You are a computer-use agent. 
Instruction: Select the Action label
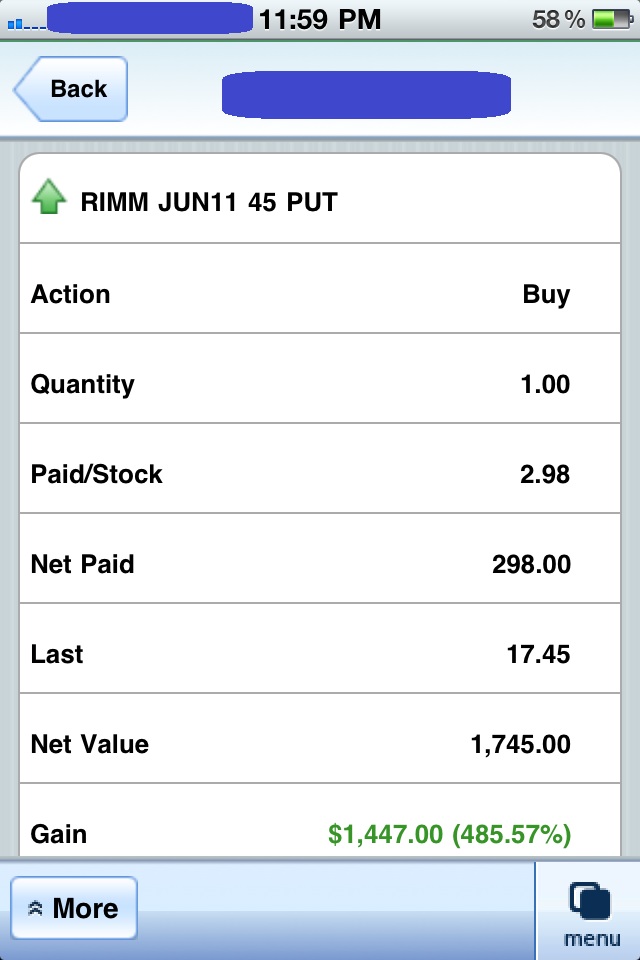click(70, 294)
